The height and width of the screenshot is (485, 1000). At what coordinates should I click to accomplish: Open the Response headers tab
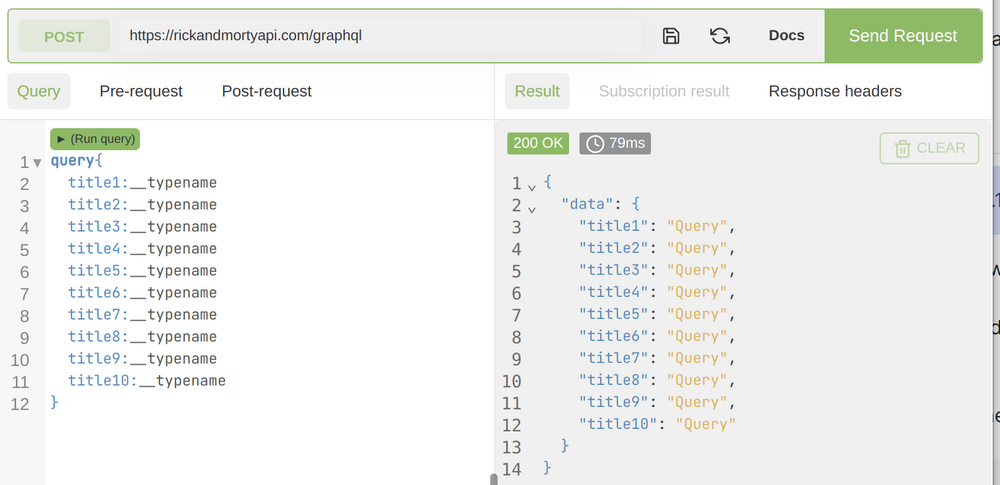click(835, 91)
